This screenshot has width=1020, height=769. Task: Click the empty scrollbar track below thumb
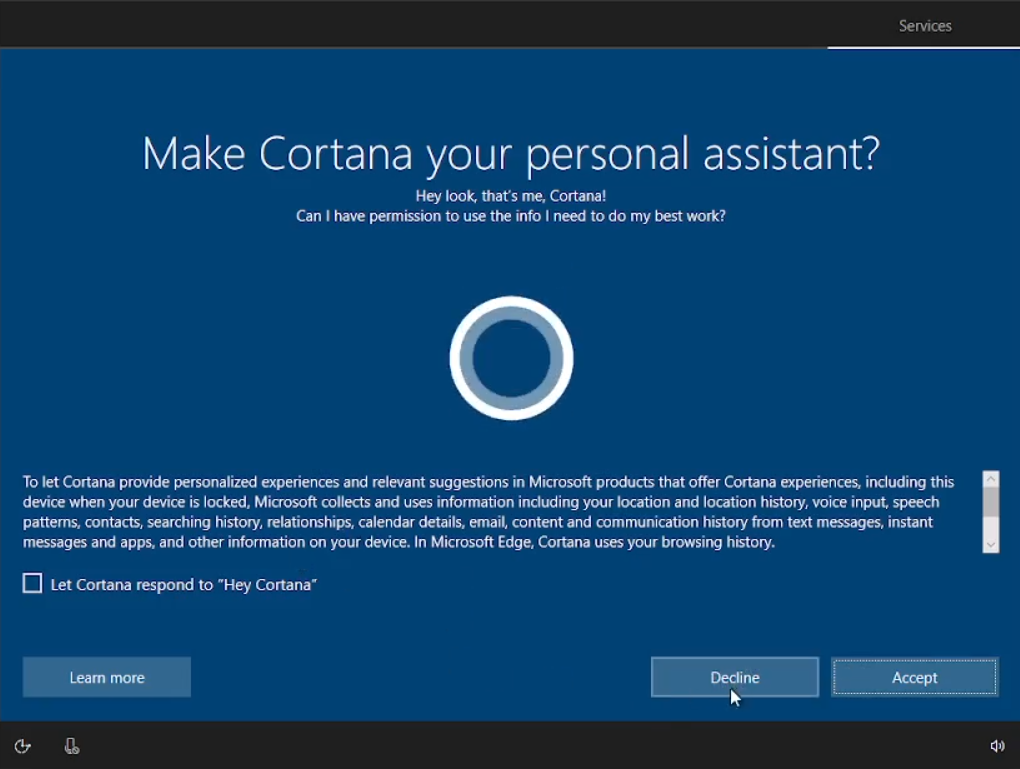(991, 527)
